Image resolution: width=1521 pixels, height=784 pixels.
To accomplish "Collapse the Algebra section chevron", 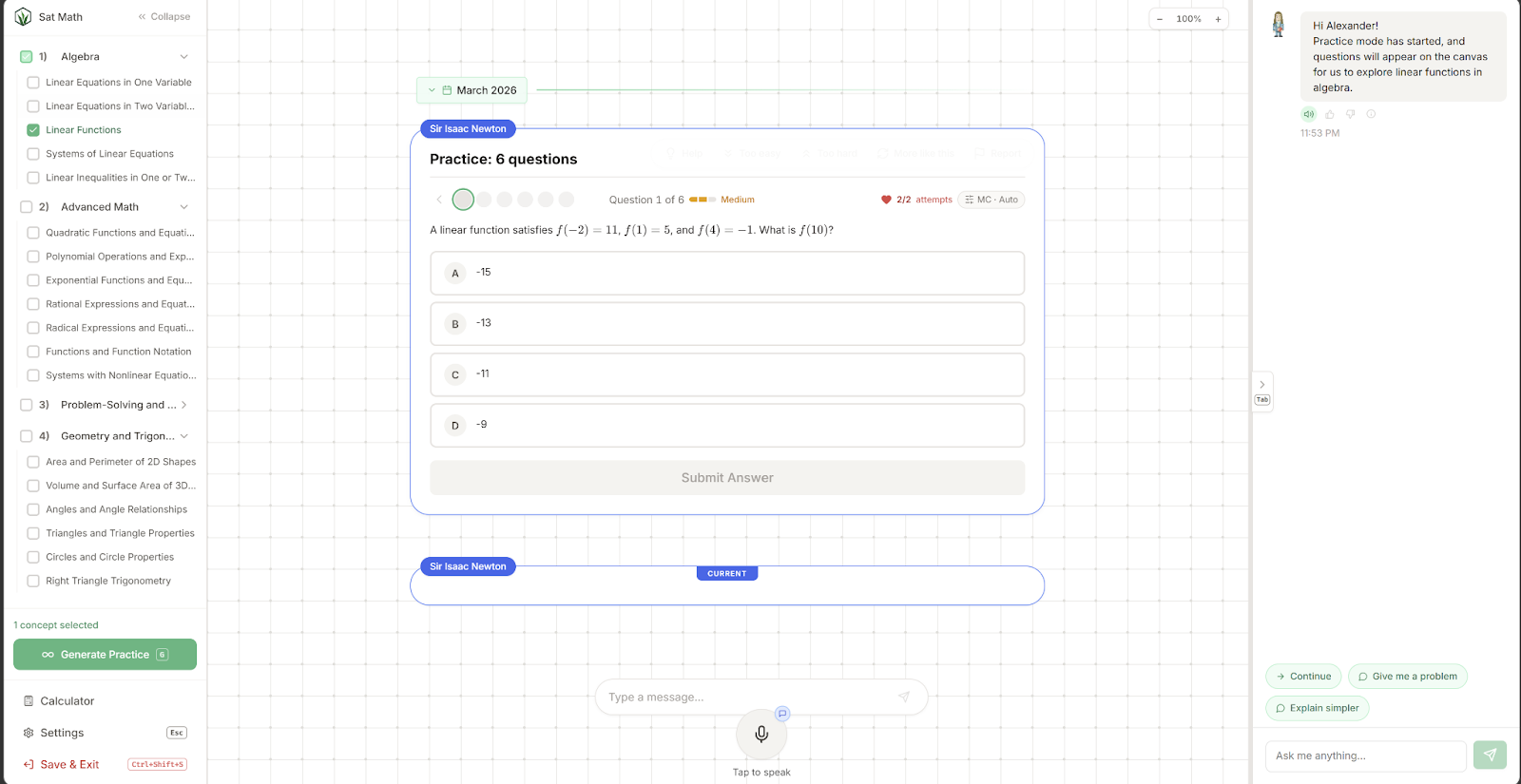I will tap(184, 57).
